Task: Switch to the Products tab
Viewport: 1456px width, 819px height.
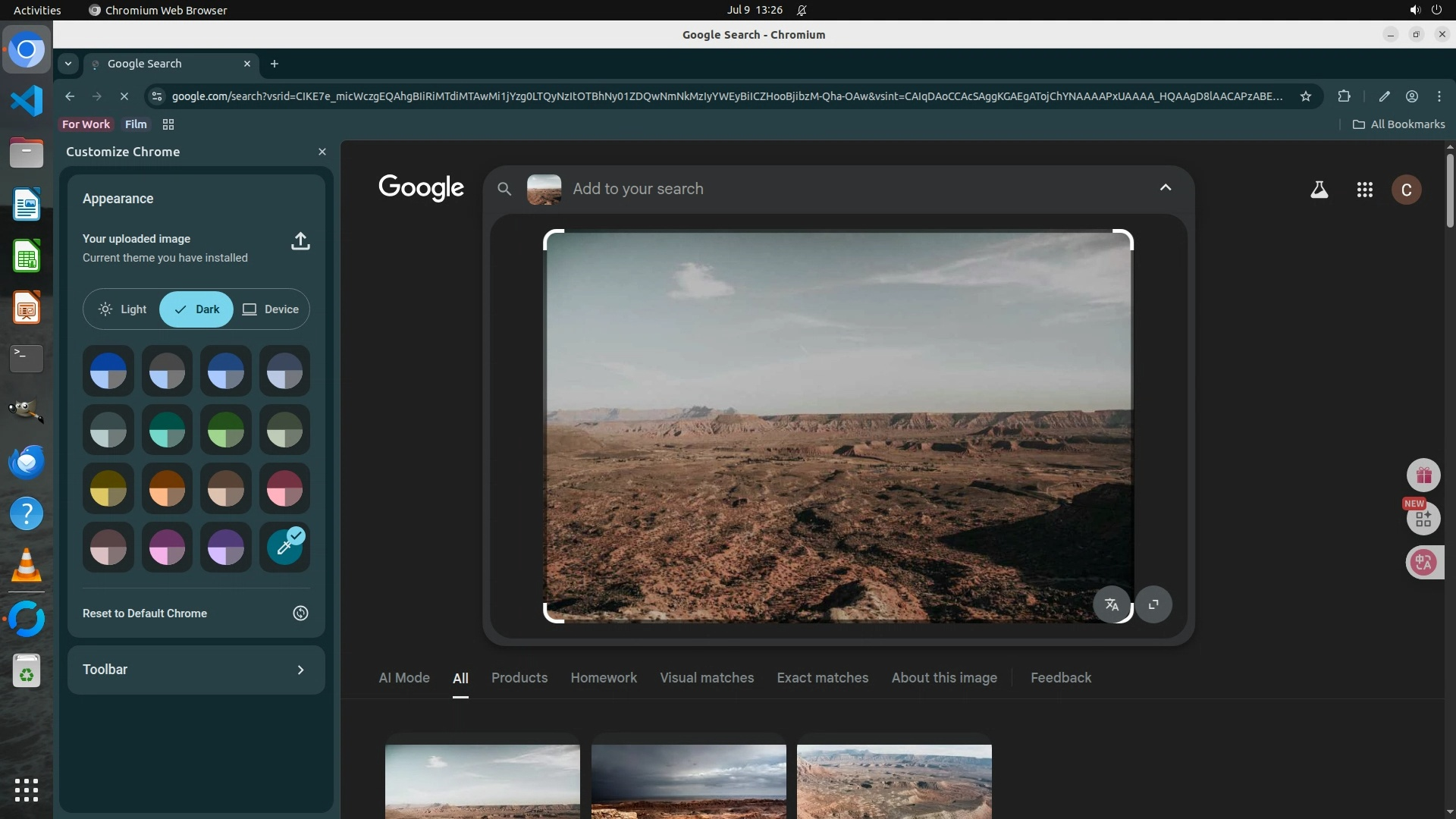Action: [x=519, y=678]
